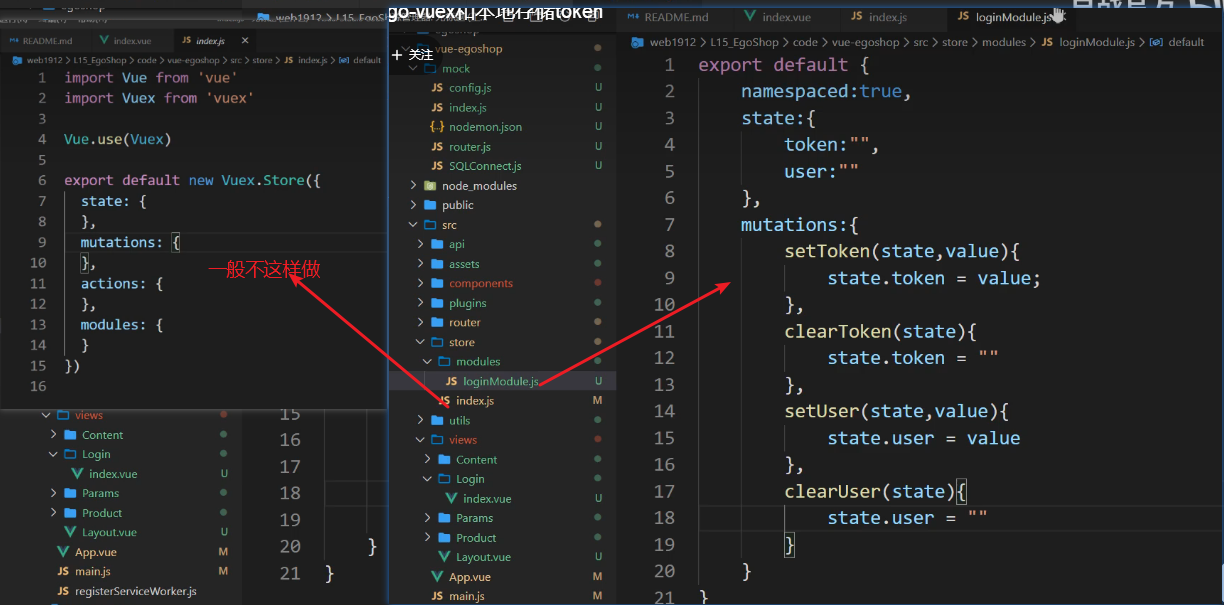This screenshot has height=605, width=1224.
Task: Click JS icon beside registerServiceWorker.js
Action: click(63, 591)
